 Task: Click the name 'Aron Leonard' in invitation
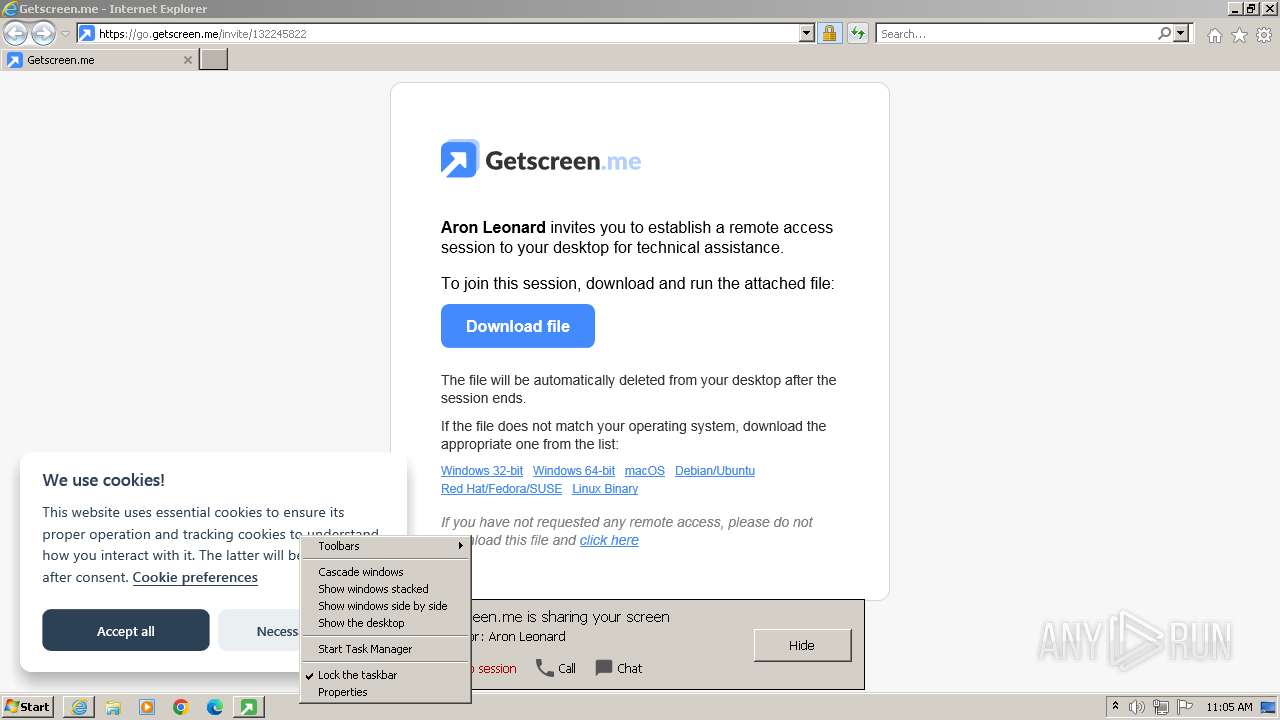[493, 227]
